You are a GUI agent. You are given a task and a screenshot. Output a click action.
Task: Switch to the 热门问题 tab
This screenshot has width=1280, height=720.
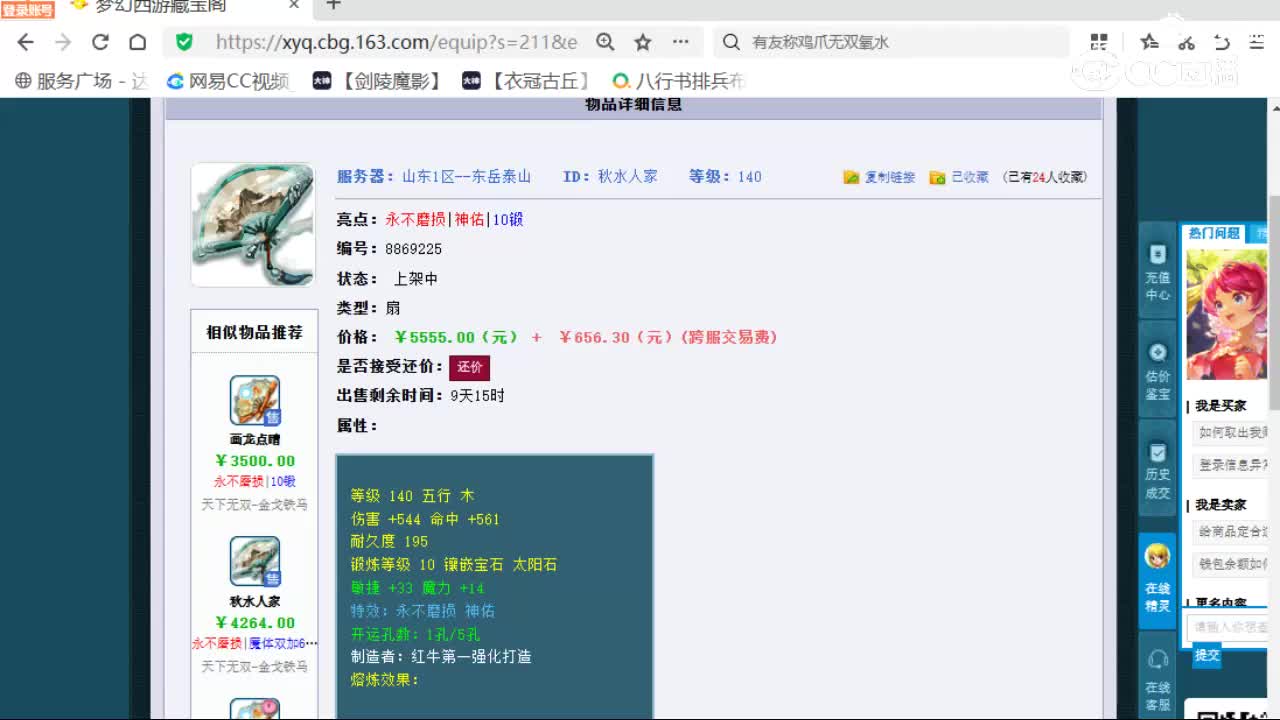[1213, 233]
